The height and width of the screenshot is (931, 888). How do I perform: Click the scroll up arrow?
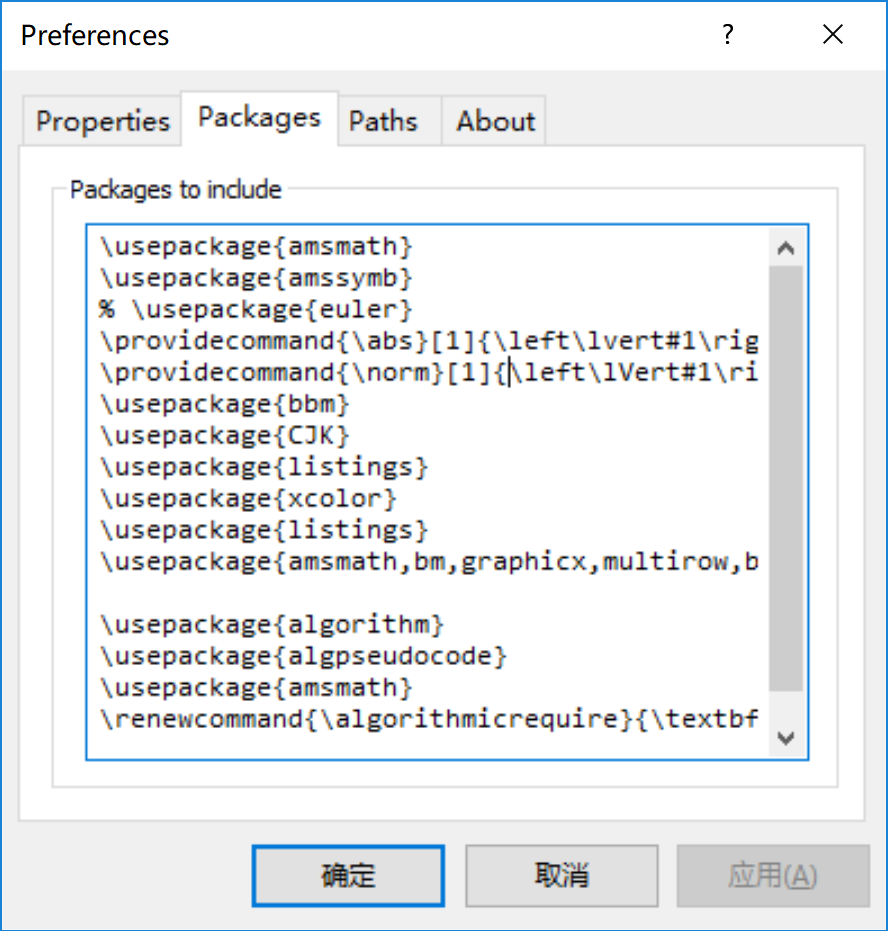pos(786,248)
